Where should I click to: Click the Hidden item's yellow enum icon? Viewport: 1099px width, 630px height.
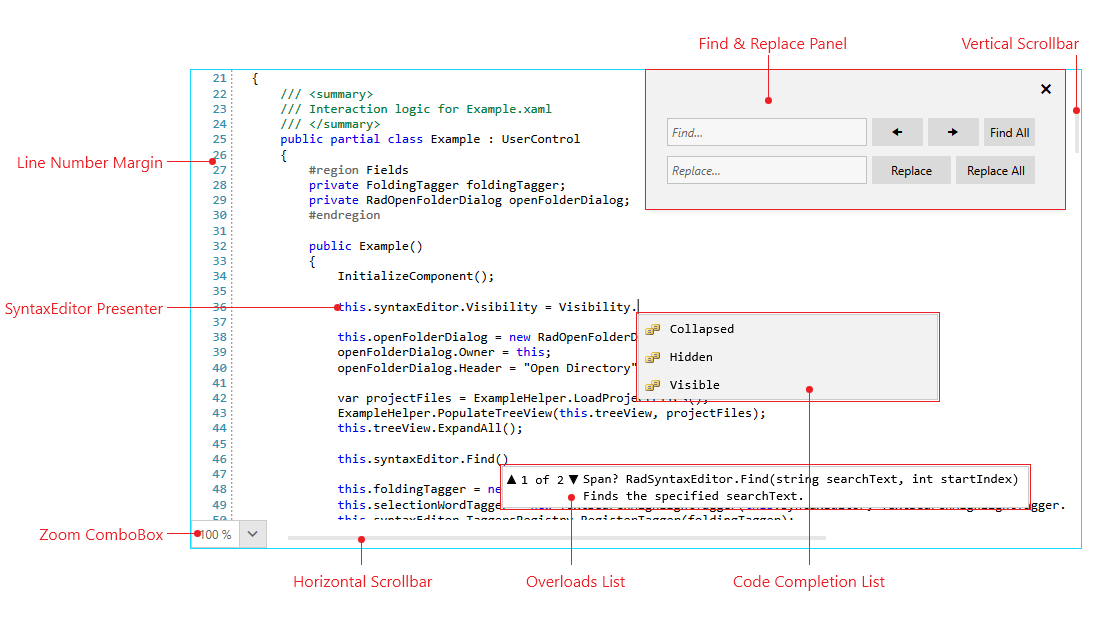point(655,356)
